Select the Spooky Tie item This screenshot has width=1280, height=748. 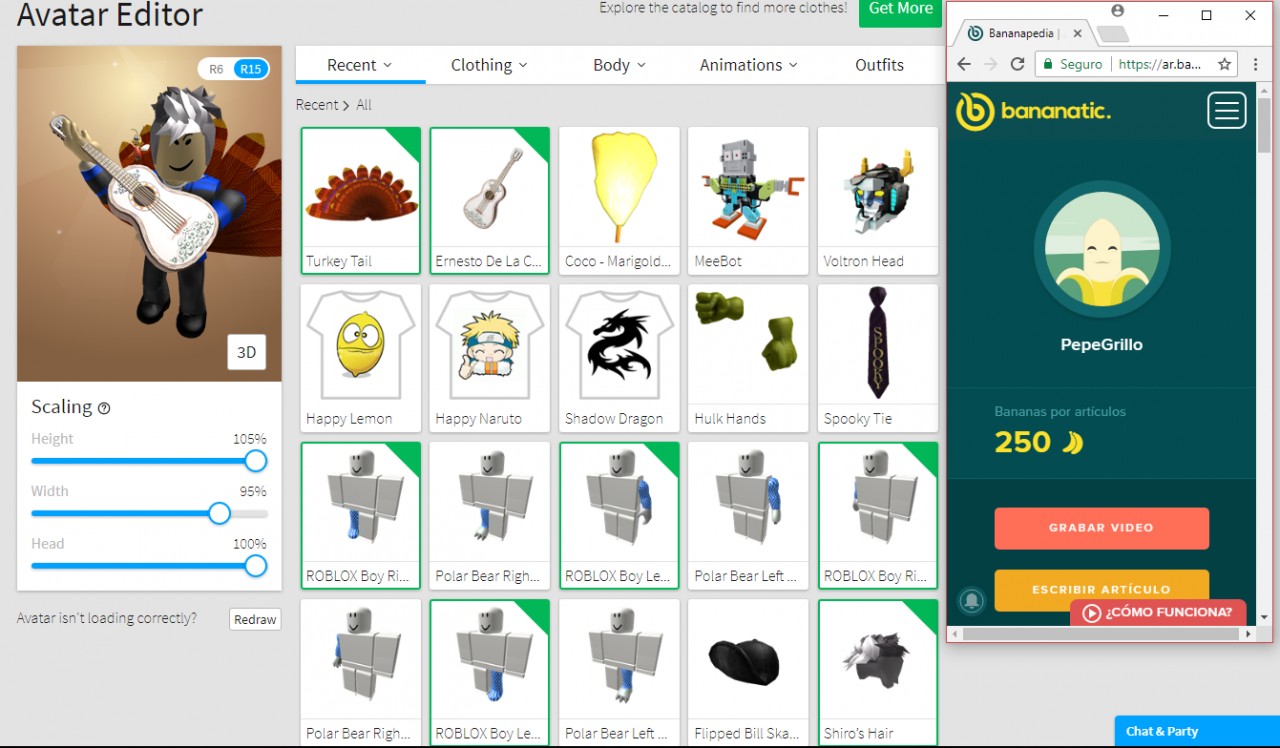click(x=878, y=358)
